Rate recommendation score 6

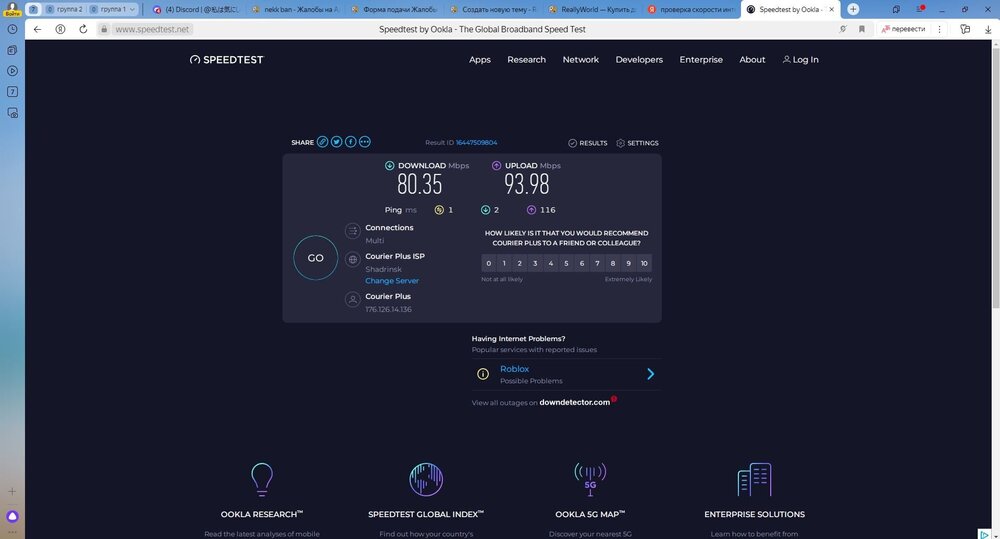coord(582,263)
